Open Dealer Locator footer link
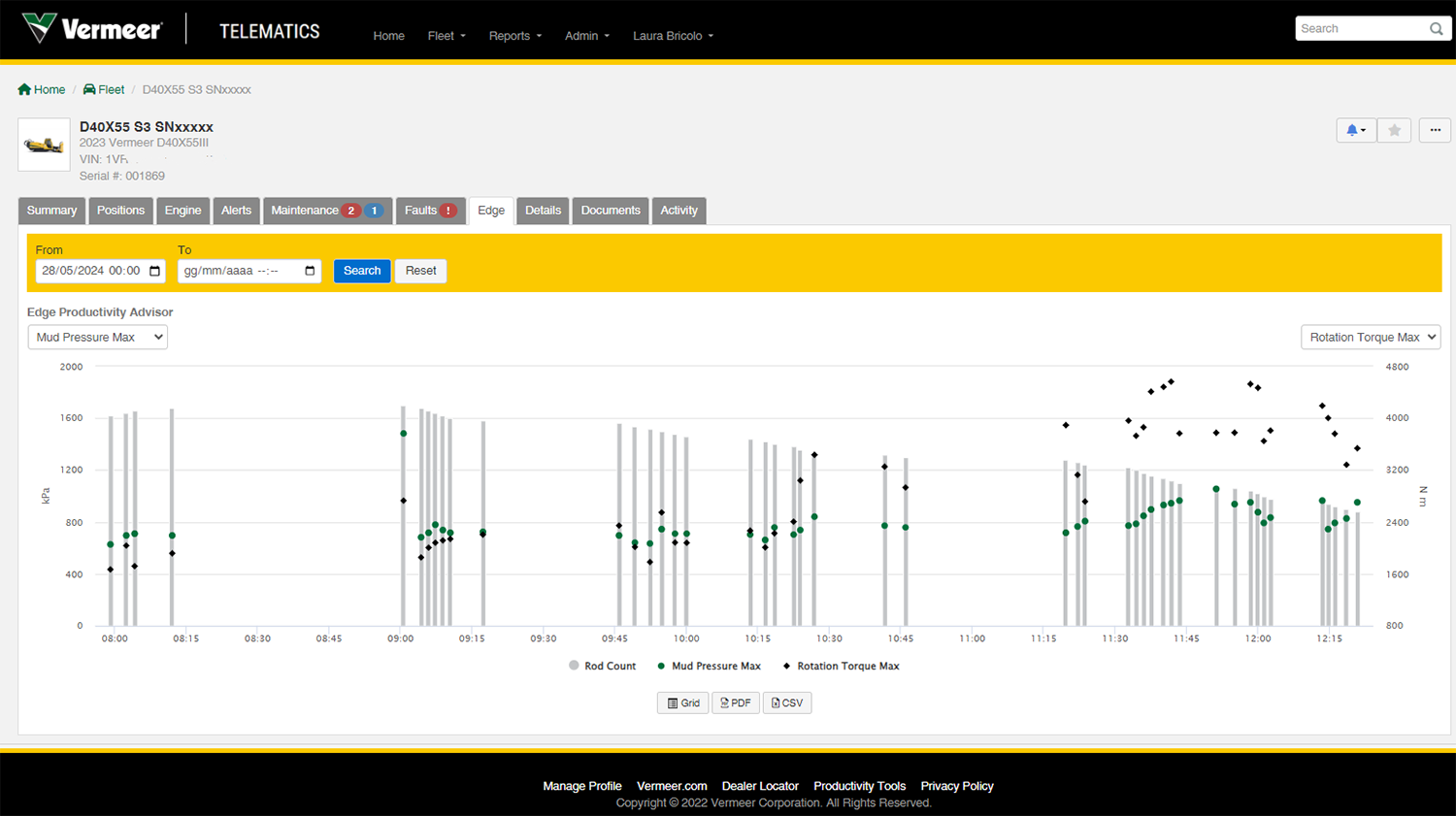1456x816 pixels. click(x=760, y=786)
